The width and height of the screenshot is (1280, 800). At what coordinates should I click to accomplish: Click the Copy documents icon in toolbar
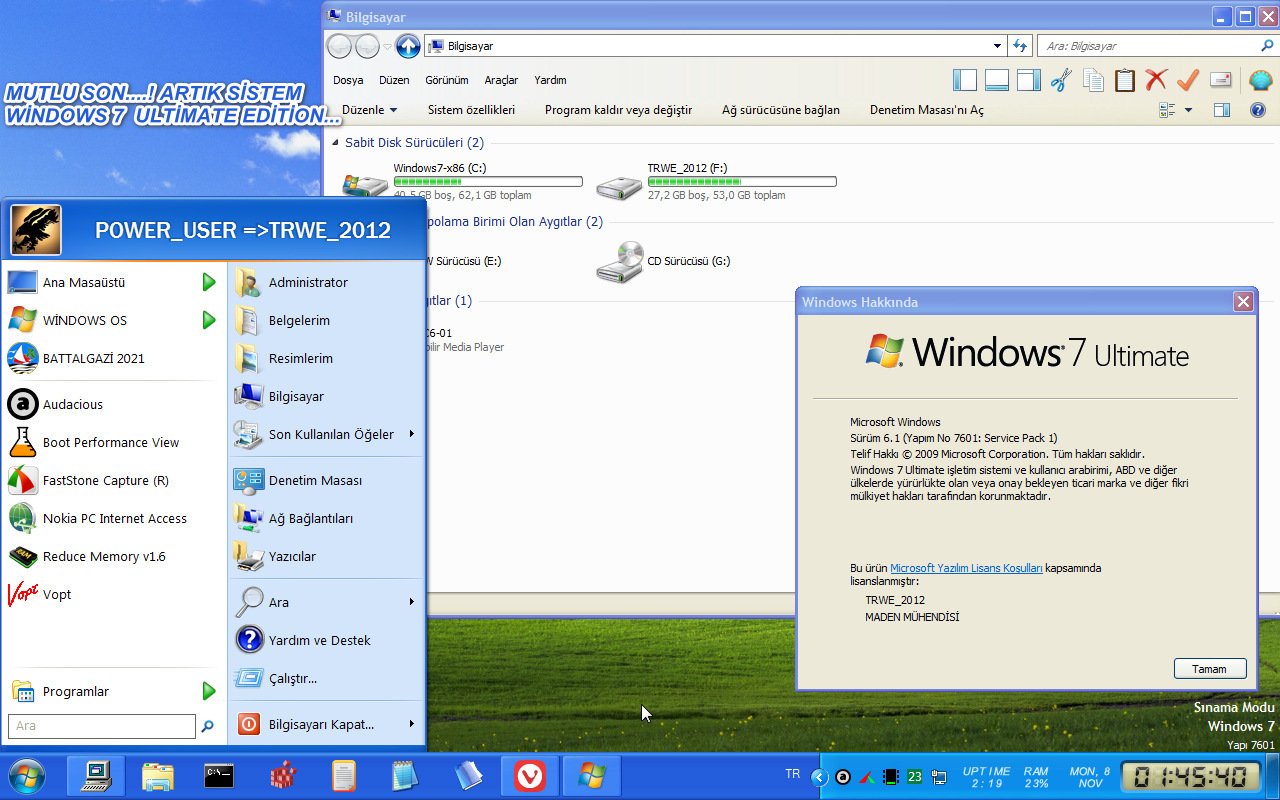1093,80
